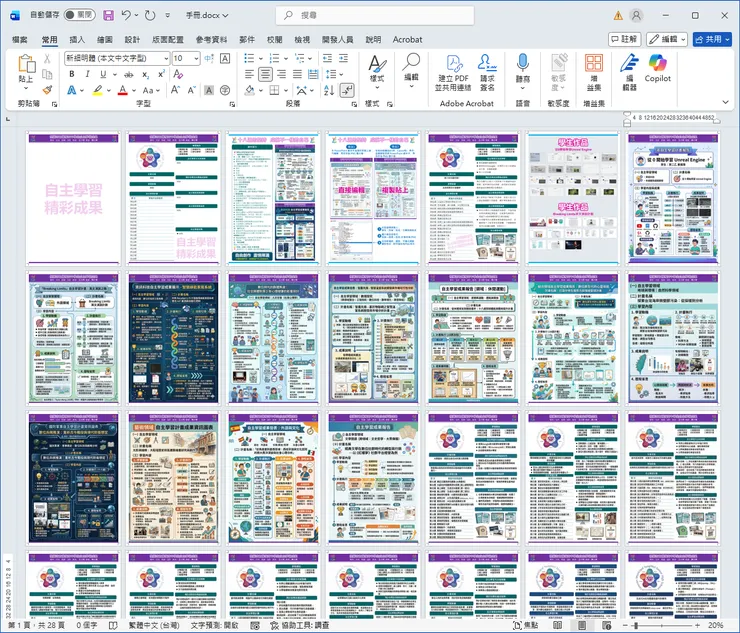Click the Distributed alignment icon
The width and height of the screenshot is (740, 633).
point(313,74)
